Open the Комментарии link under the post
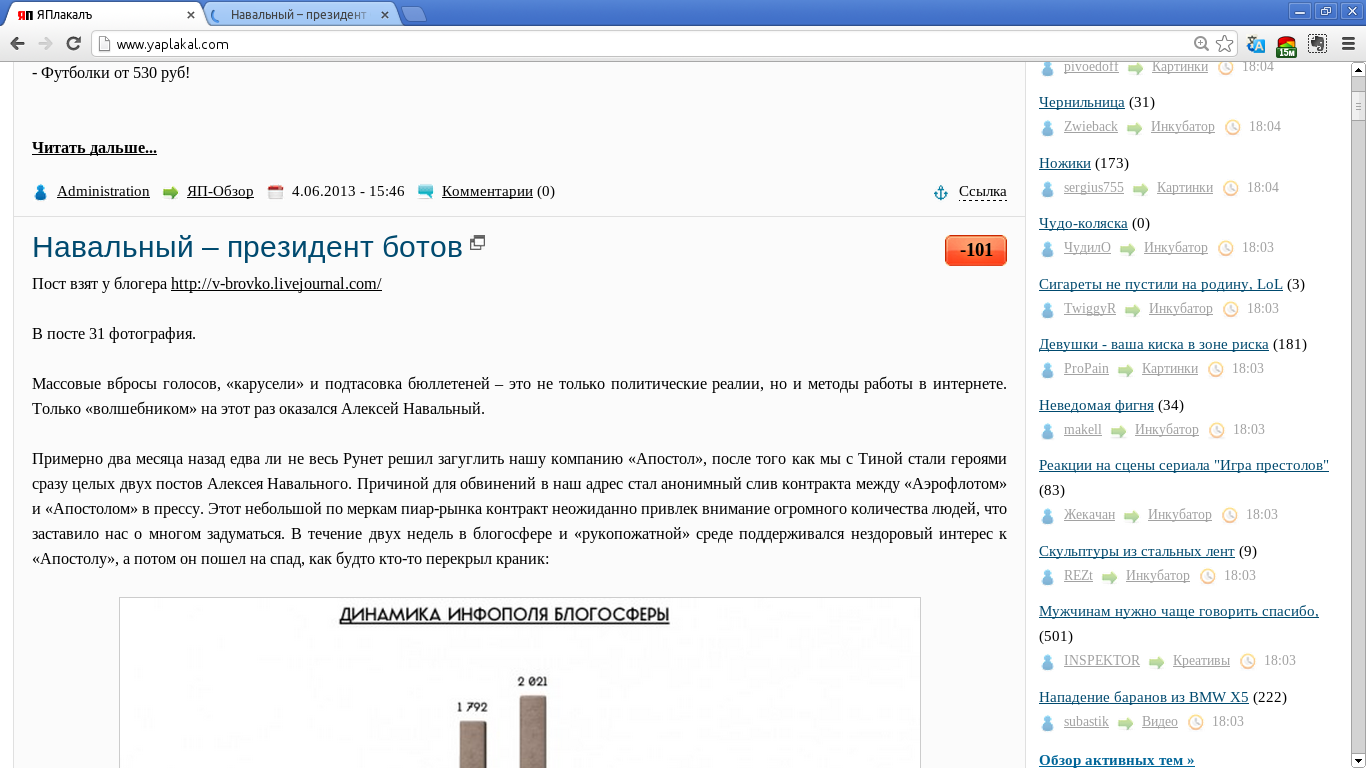Screen dimensions: 1366x768 pyautogui.click(x=487, y=192)
